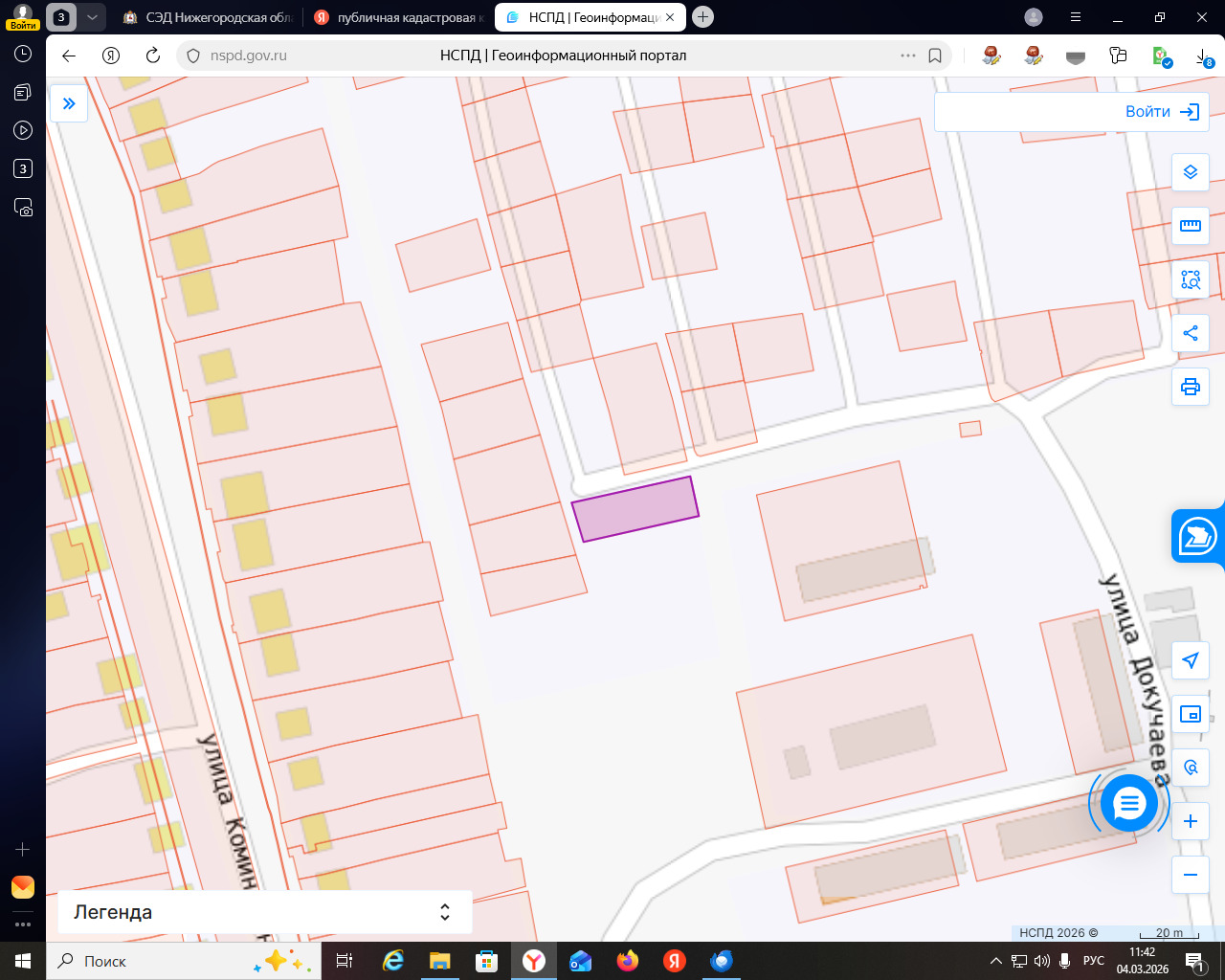Center map on my location
Viewport: 1225px width, 980px height.
1191,660
